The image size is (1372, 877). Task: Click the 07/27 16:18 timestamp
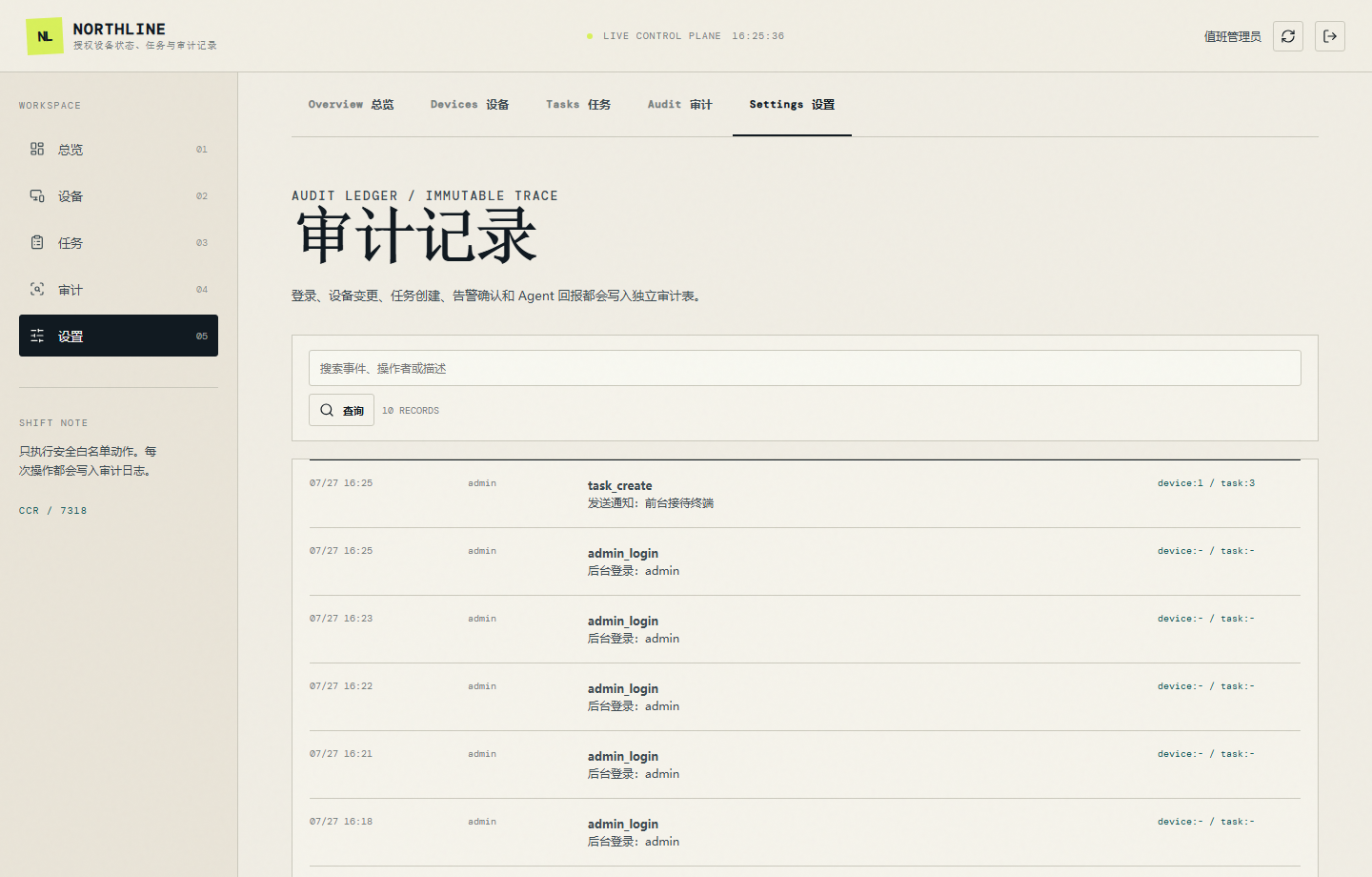pos(341,822)
